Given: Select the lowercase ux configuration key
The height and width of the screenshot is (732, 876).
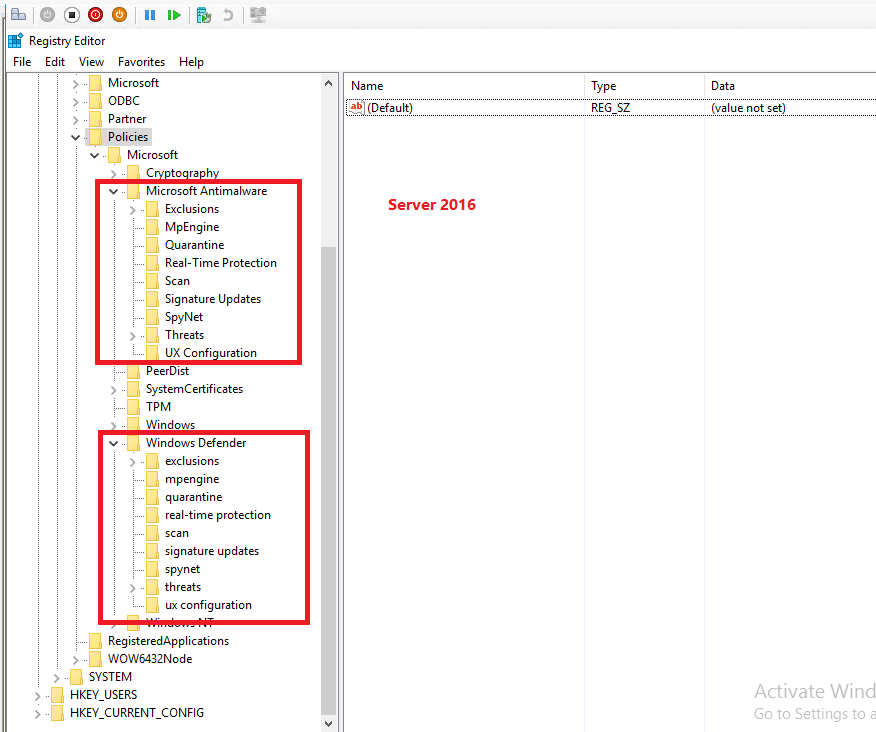Looking at the screenshot, I should 208,605.
